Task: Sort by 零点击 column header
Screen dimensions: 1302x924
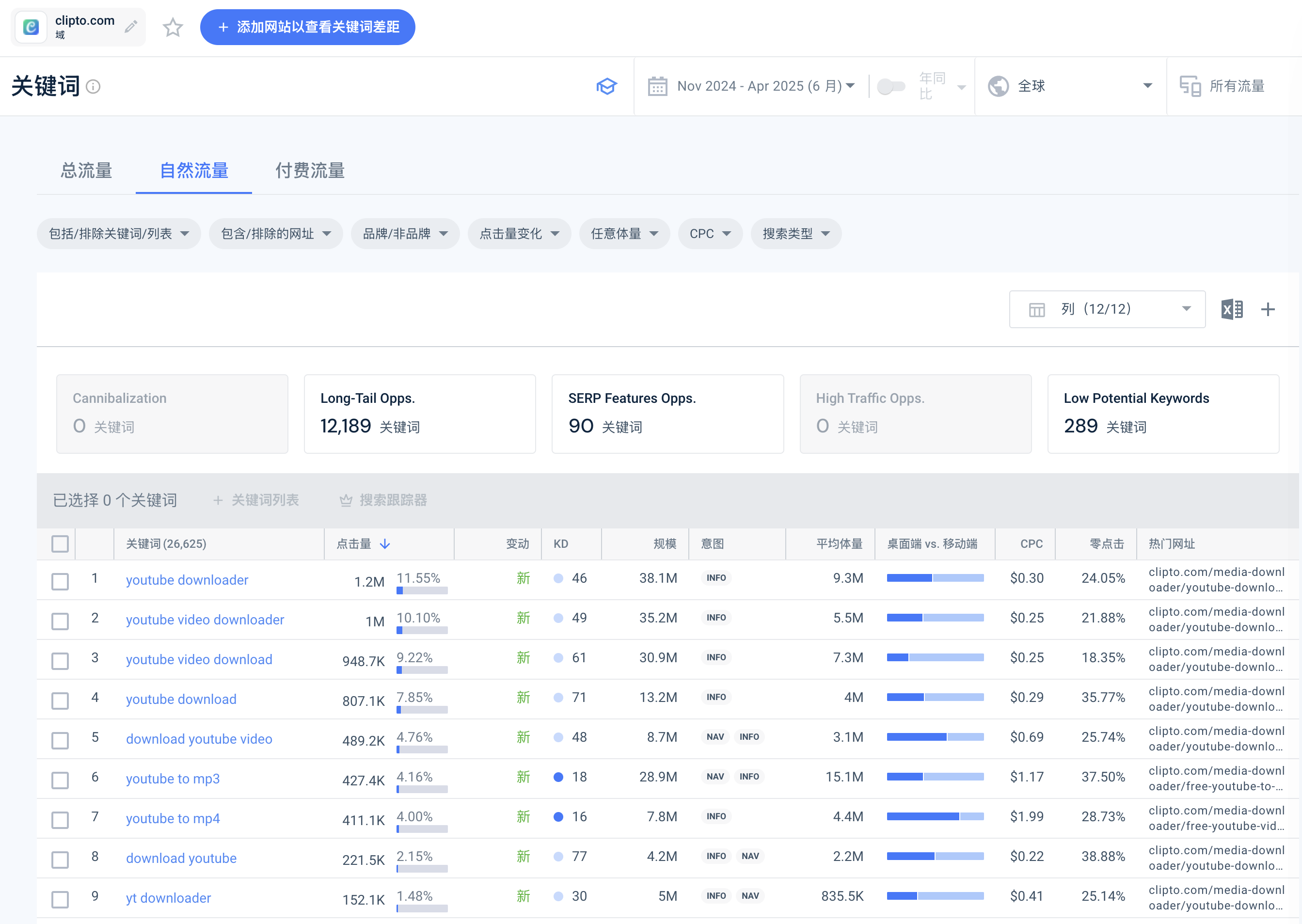Action: pyautogui.click(x=1106, y=544)
